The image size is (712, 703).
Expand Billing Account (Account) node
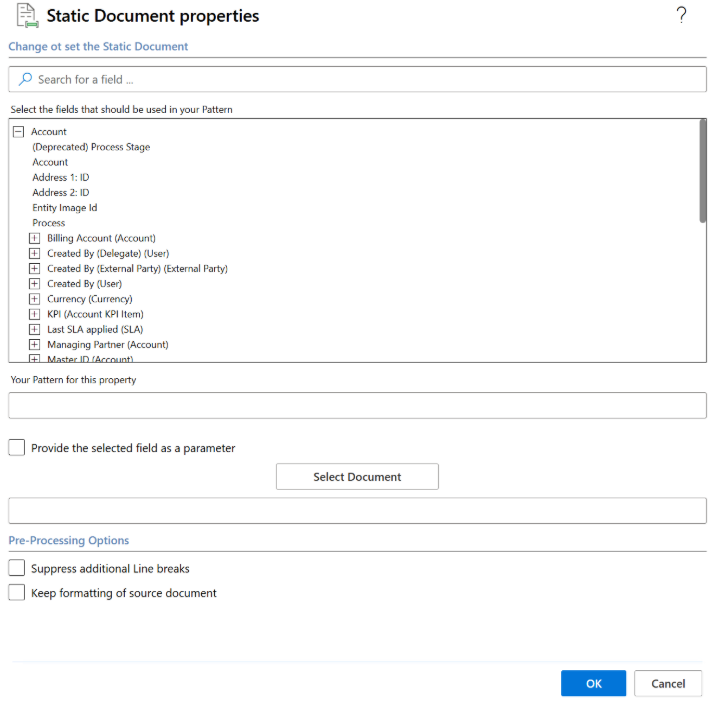[35, 238]
